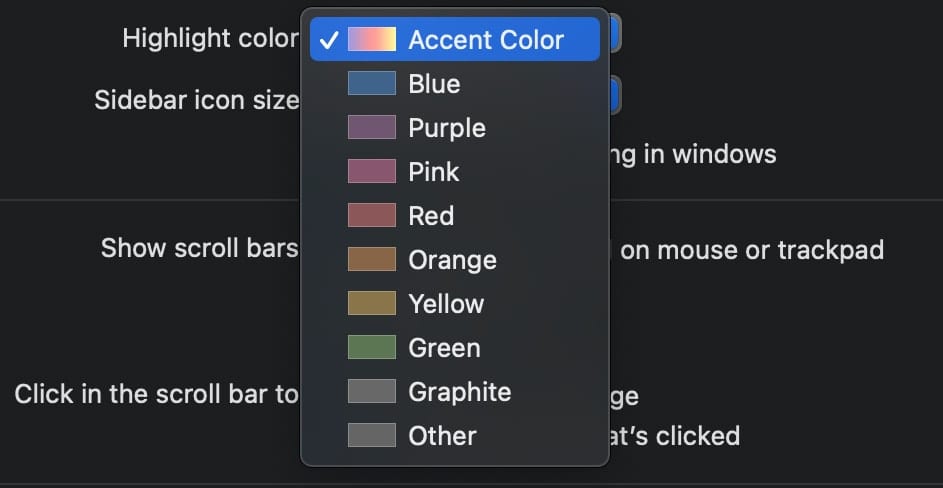
Task: Choose the Orange color swatch
Action: click(372, 260)
